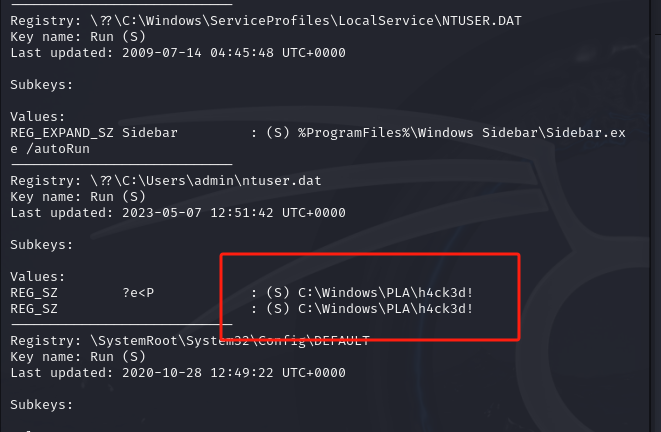Click the %ProgramFiles%\Windows Sidebar\Sidebar.exe path

(x=462, y=133)
